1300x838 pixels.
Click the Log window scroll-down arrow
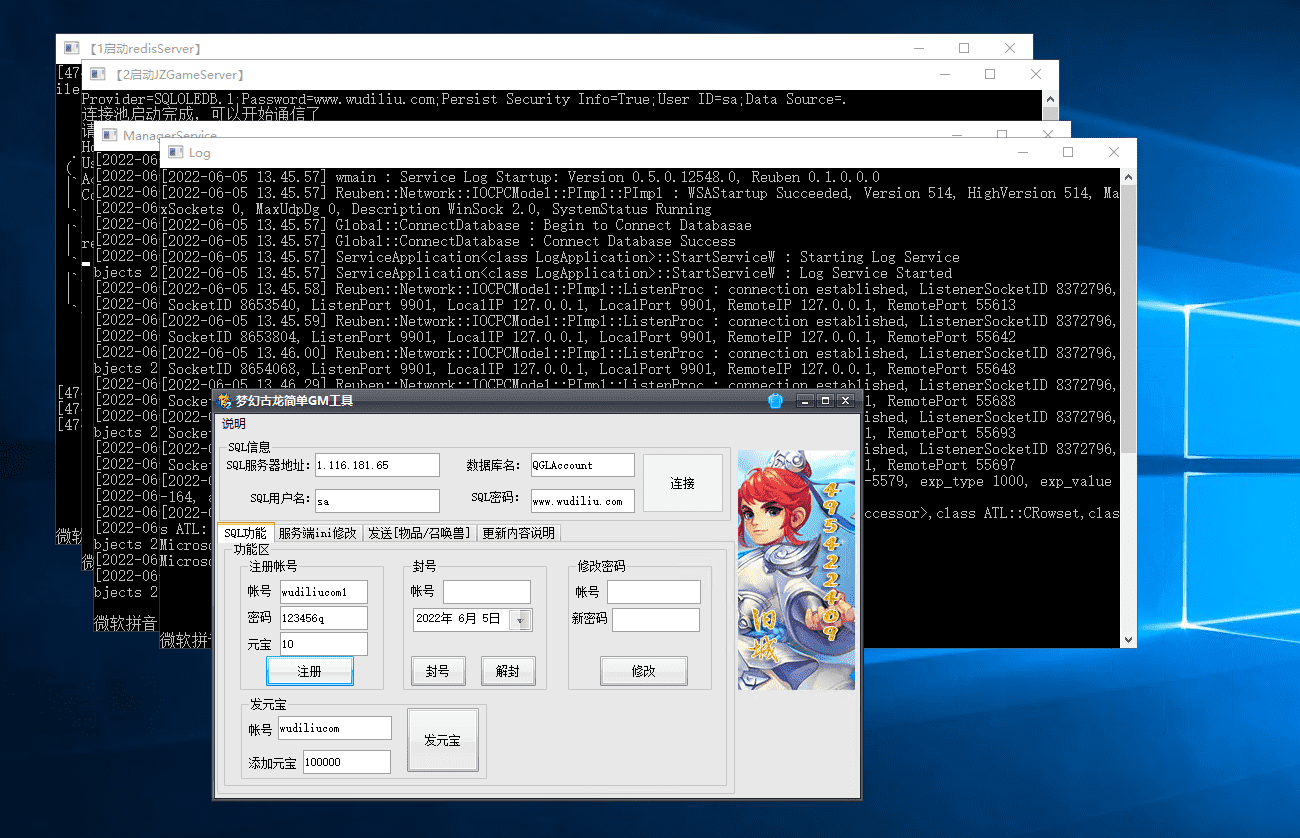pyautogui.click(x=1129, y=641)
